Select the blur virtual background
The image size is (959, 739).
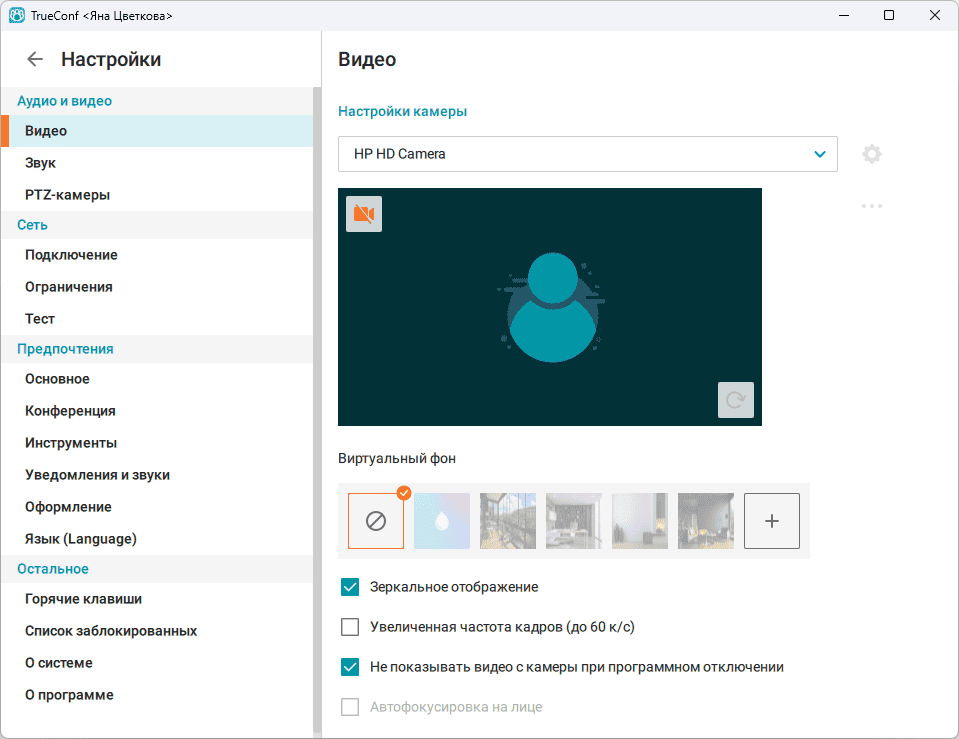click(x=442, y=521)
